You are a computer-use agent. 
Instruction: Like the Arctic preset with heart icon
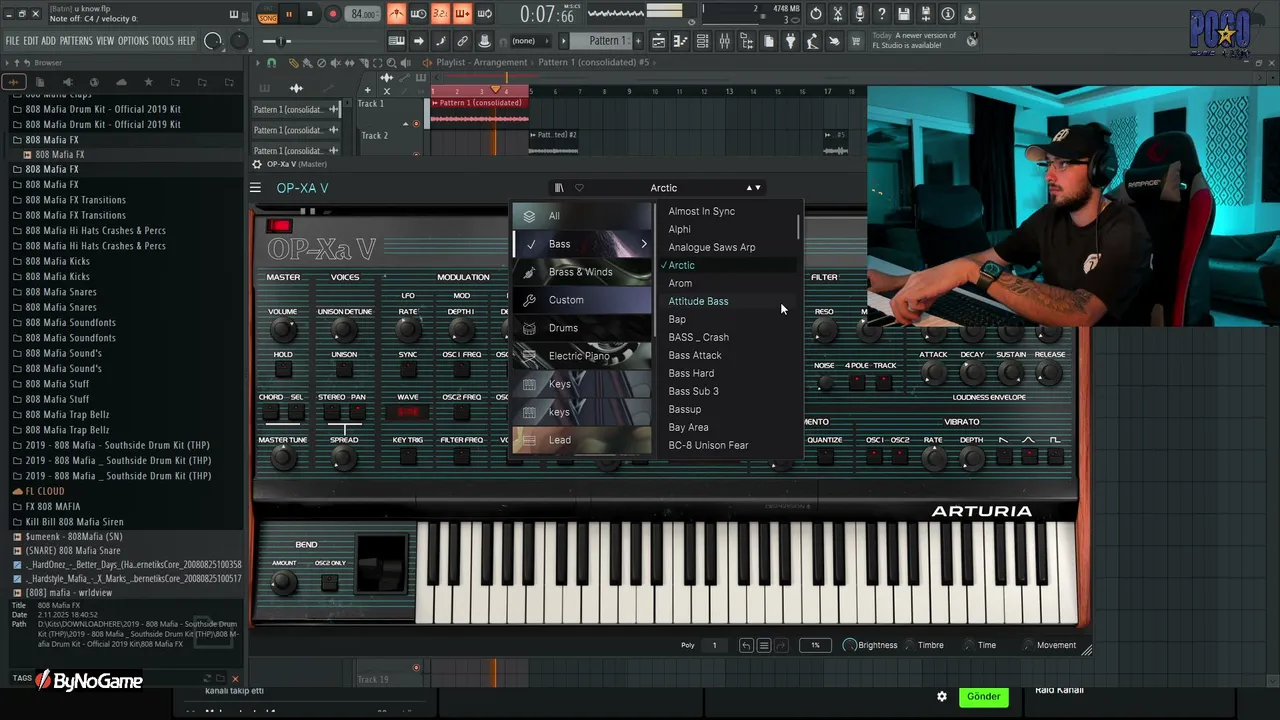579,188
